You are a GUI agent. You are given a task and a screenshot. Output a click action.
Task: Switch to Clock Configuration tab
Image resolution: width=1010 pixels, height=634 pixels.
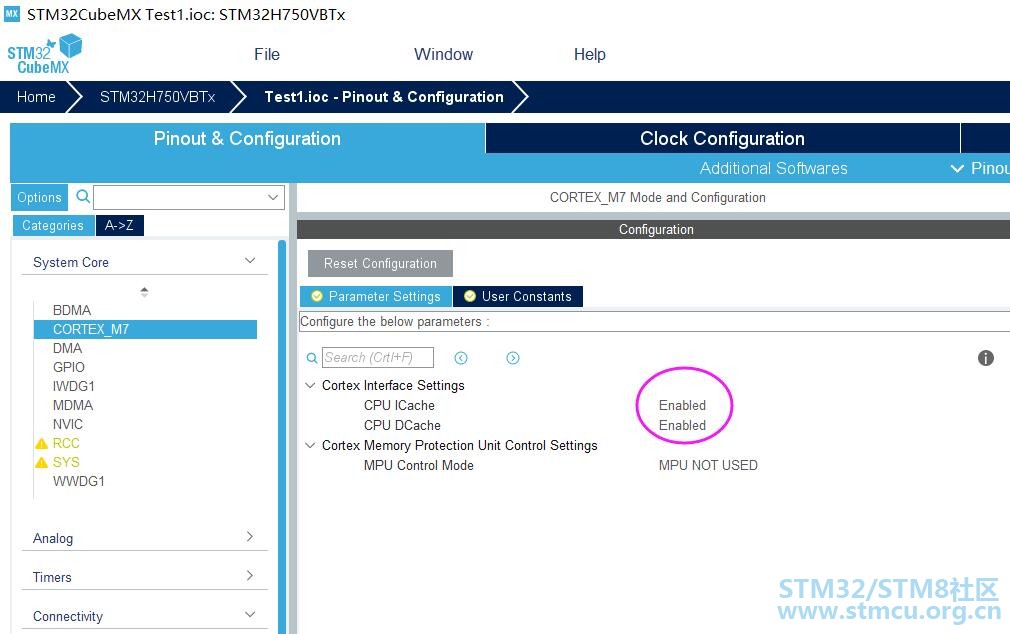[722, 139]
